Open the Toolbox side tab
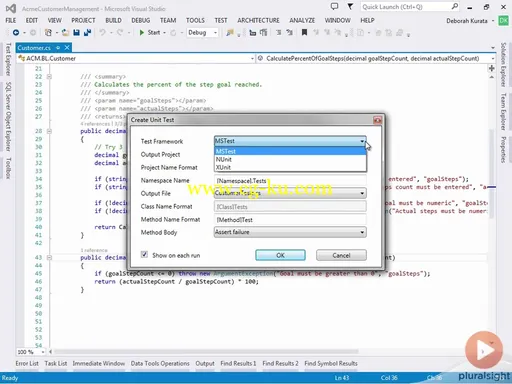The width and height of the screenshot is (512, 384). (x=8, y=168)
